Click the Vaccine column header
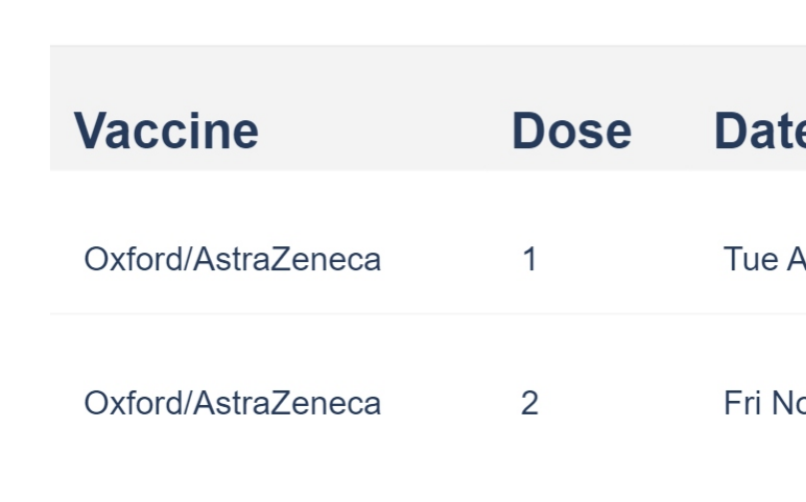Viewport: 806px width, 502px height. coord(166,131)
